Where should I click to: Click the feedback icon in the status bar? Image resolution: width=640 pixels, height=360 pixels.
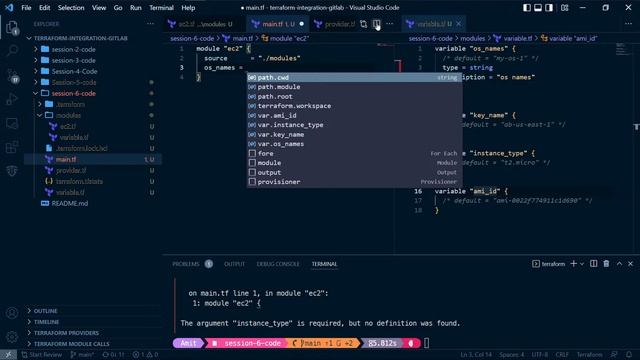coord(614,355)
